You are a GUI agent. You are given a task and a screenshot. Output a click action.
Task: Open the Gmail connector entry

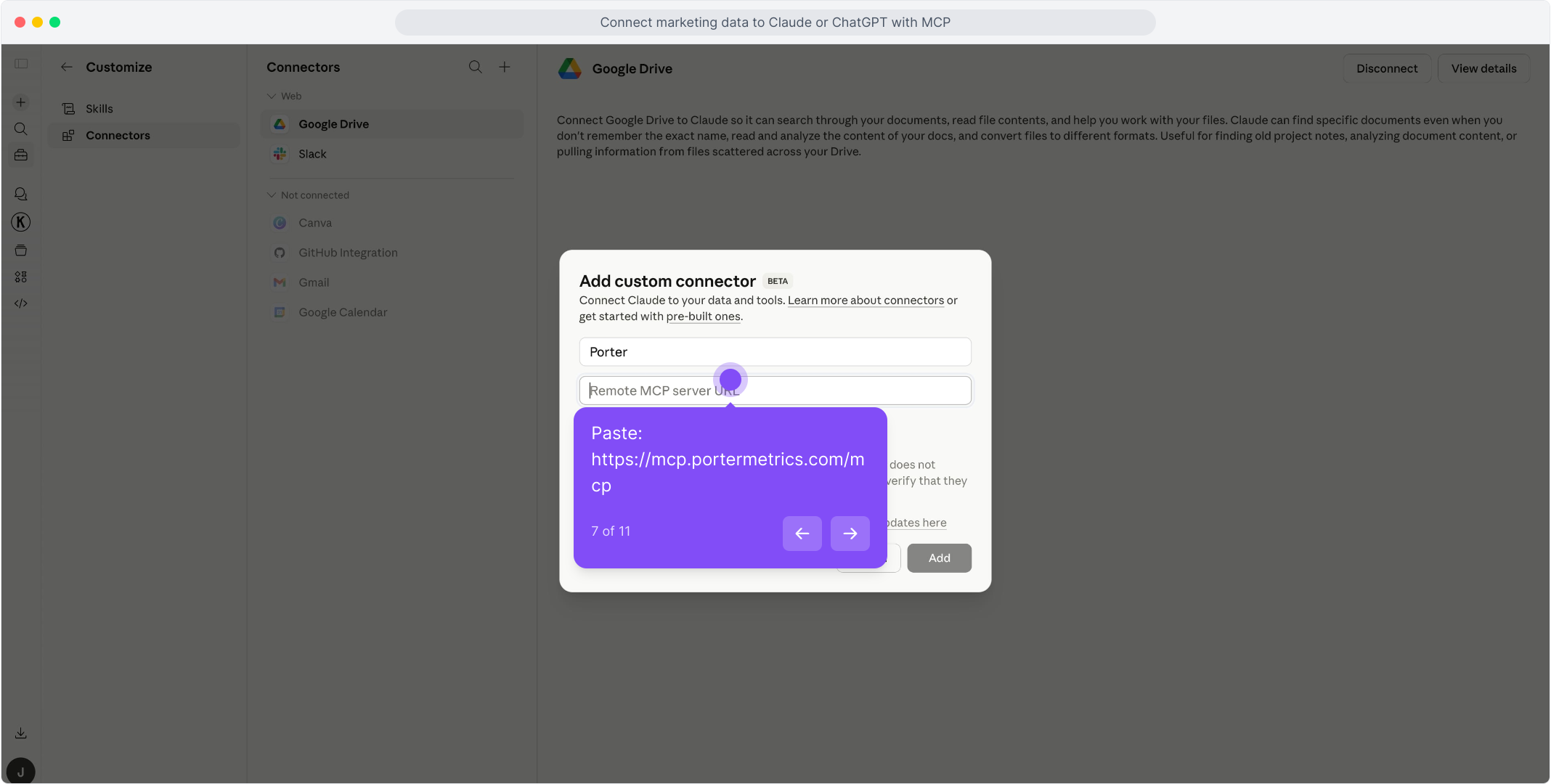point(313,282)
